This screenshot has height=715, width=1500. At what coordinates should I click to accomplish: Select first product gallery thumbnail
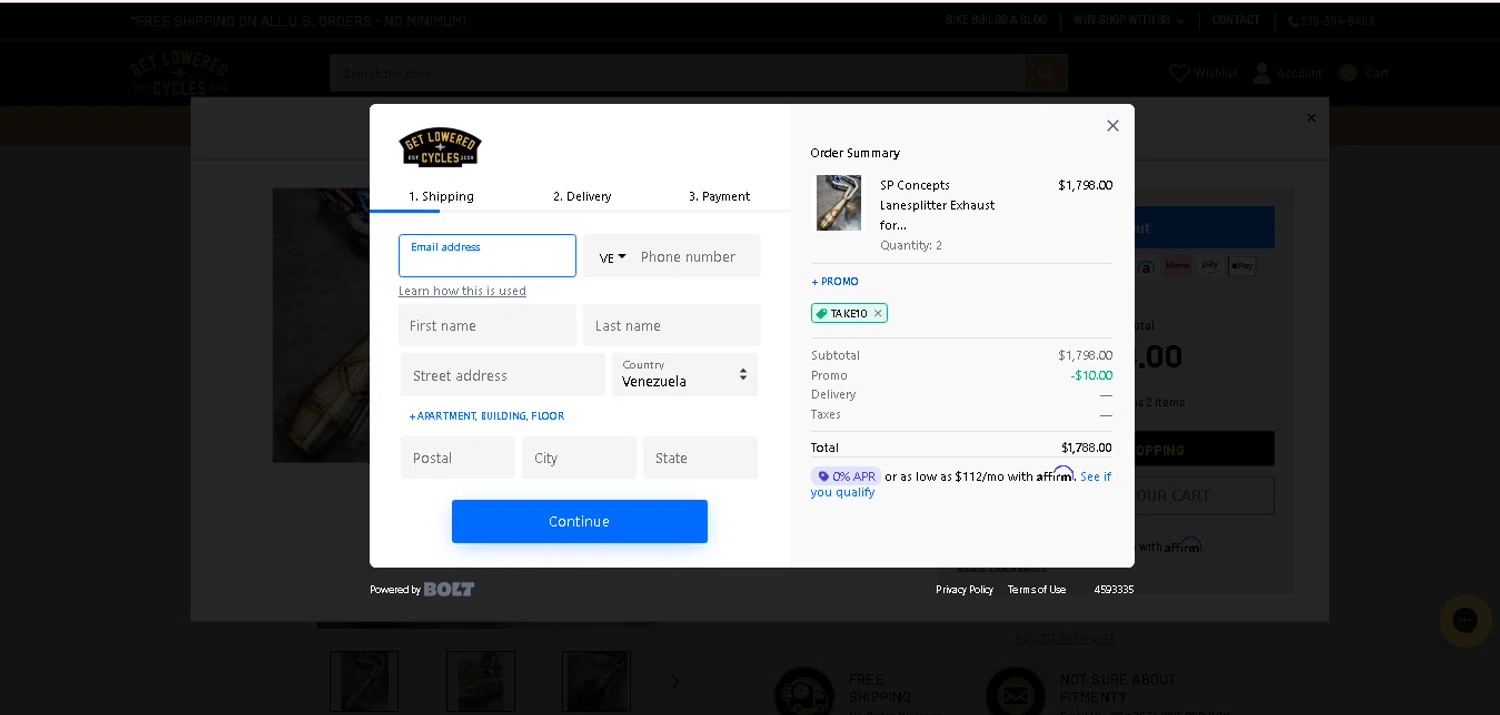364,681
